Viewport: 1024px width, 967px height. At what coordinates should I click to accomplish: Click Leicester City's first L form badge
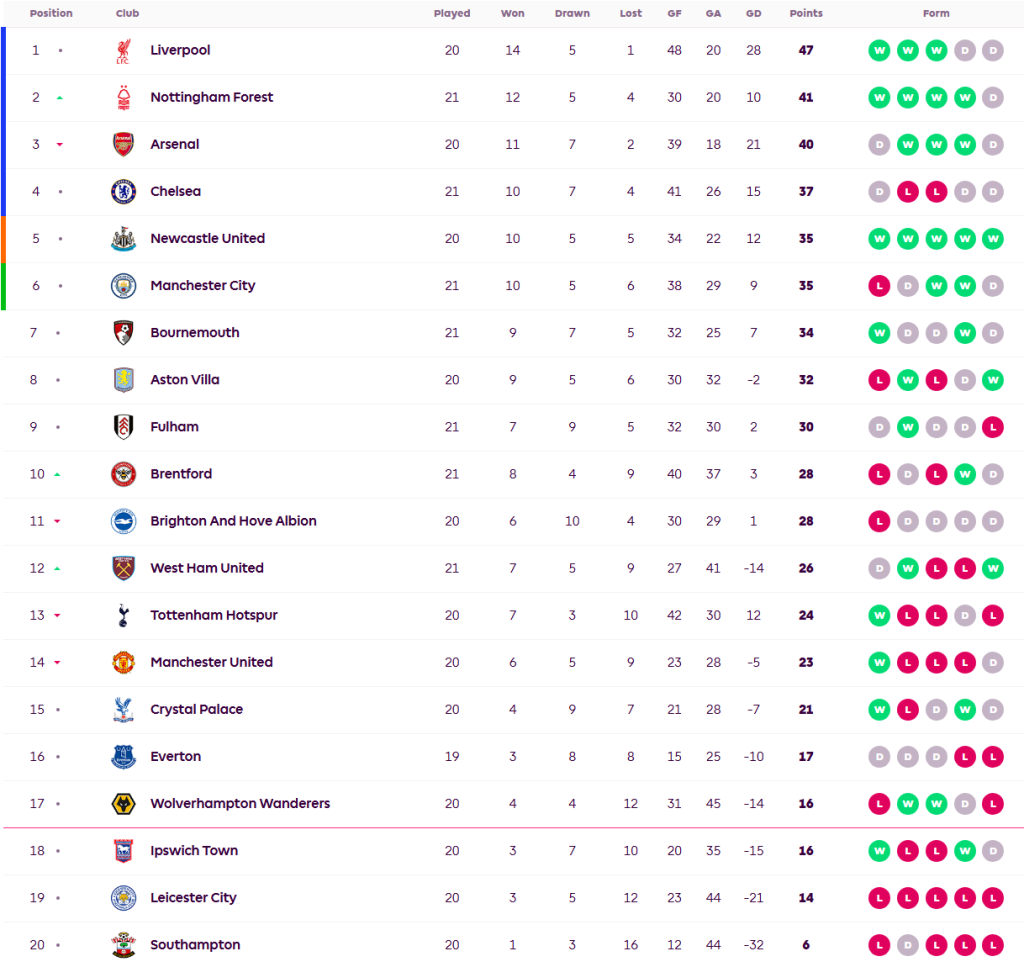879,898
